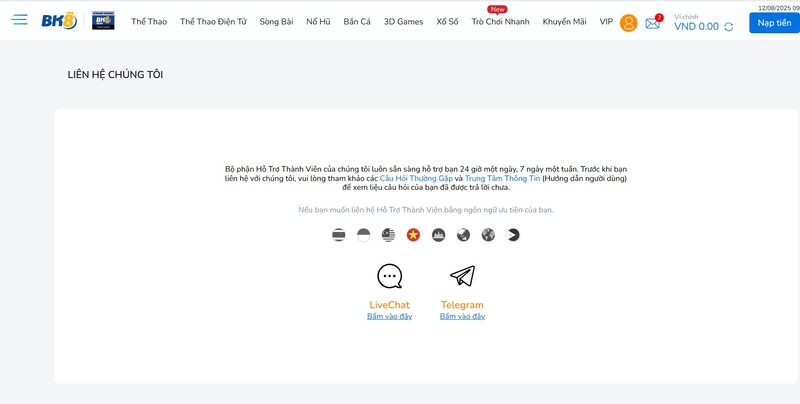This screenshot has height=404, width=800.
Task: Click the VND 0.00 balance text
Action: point(696,27)
